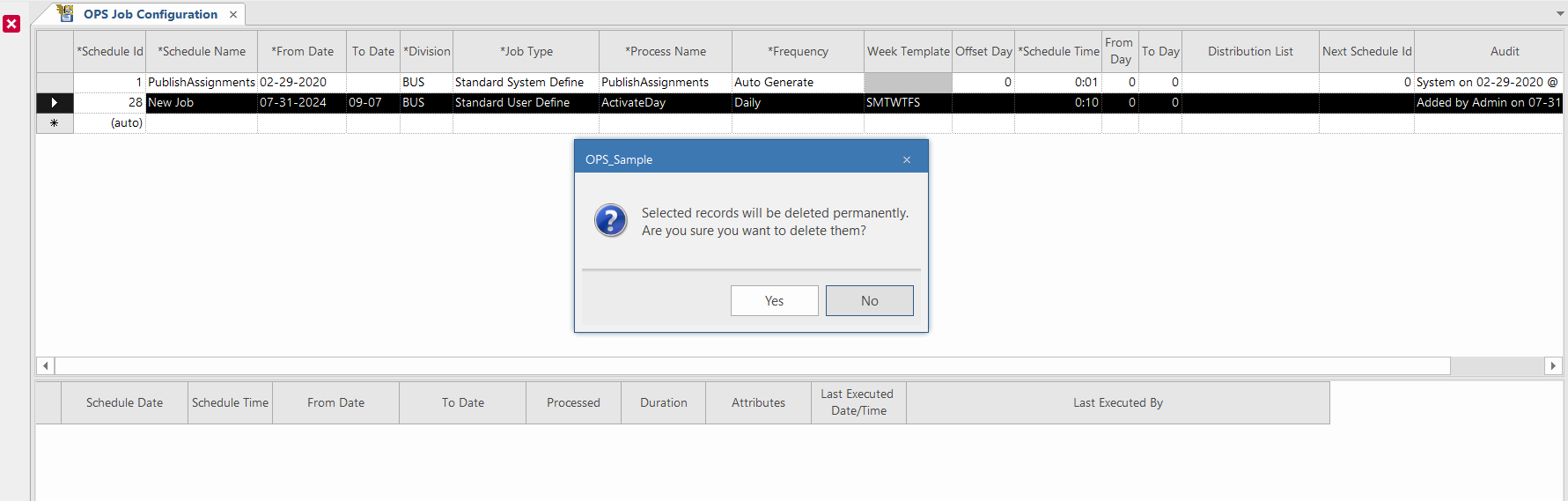Viewport: 1568px width, 501px height.
Task: Click the 0:10 schedule time cell
Action: click(x=1058, y=102)
